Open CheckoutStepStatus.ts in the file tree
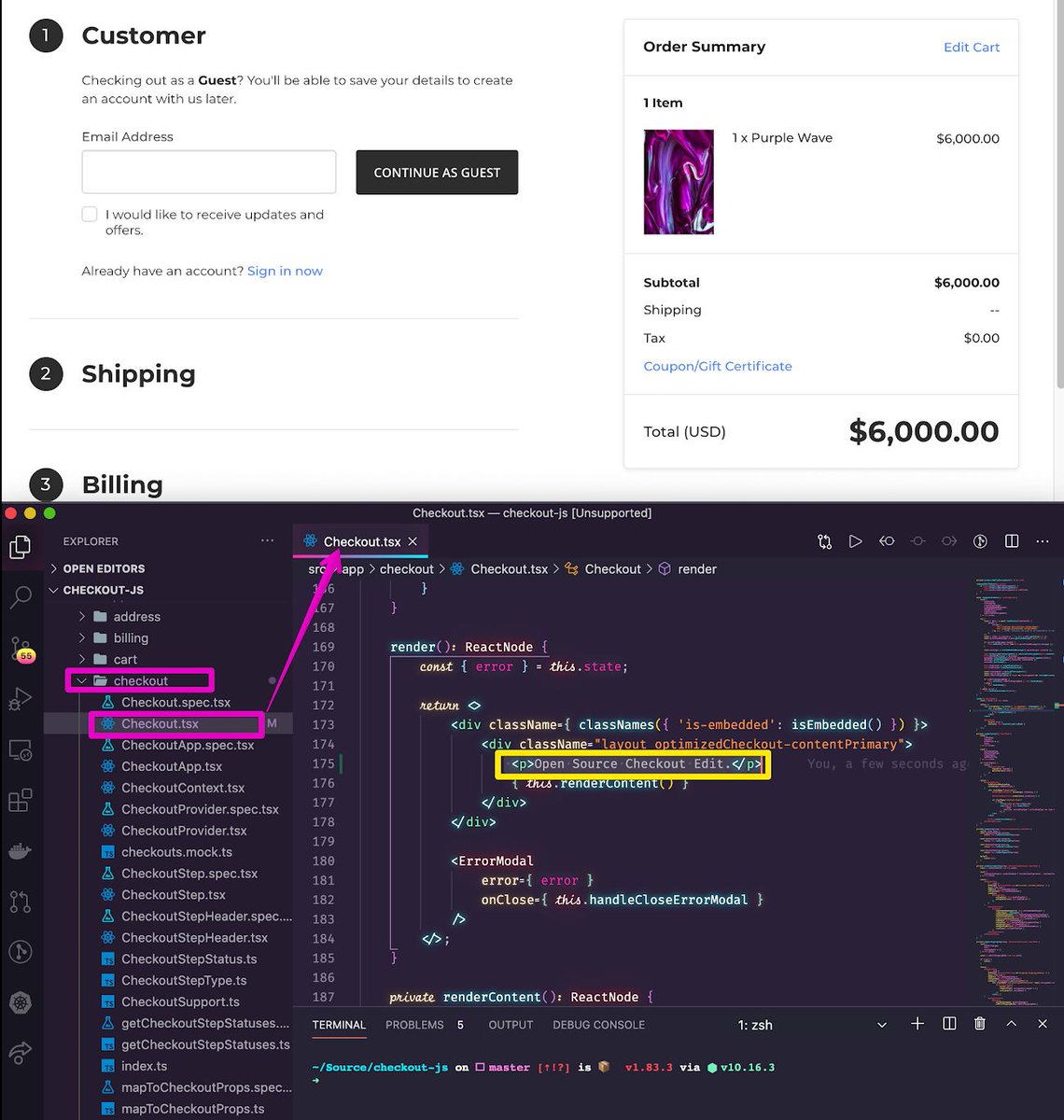Screen dimensions: 1064x1120 pos(189,959)
